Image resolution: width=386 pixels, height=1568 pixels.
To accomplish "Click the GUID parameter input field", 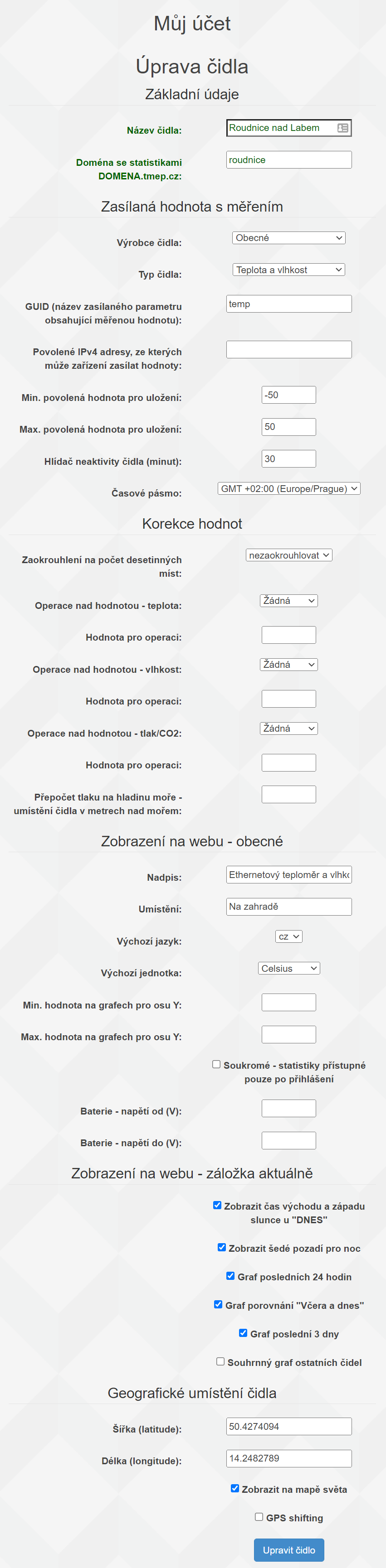I will click(x=289, y=304).
